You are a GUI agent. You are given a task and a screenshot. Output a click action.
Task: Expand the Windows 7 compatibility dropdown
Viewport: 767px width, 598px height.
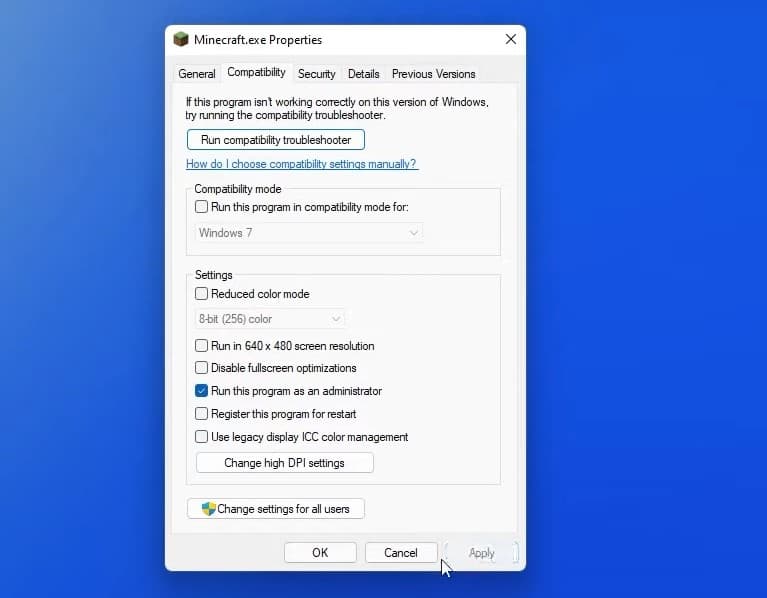(x=309, y=233)
